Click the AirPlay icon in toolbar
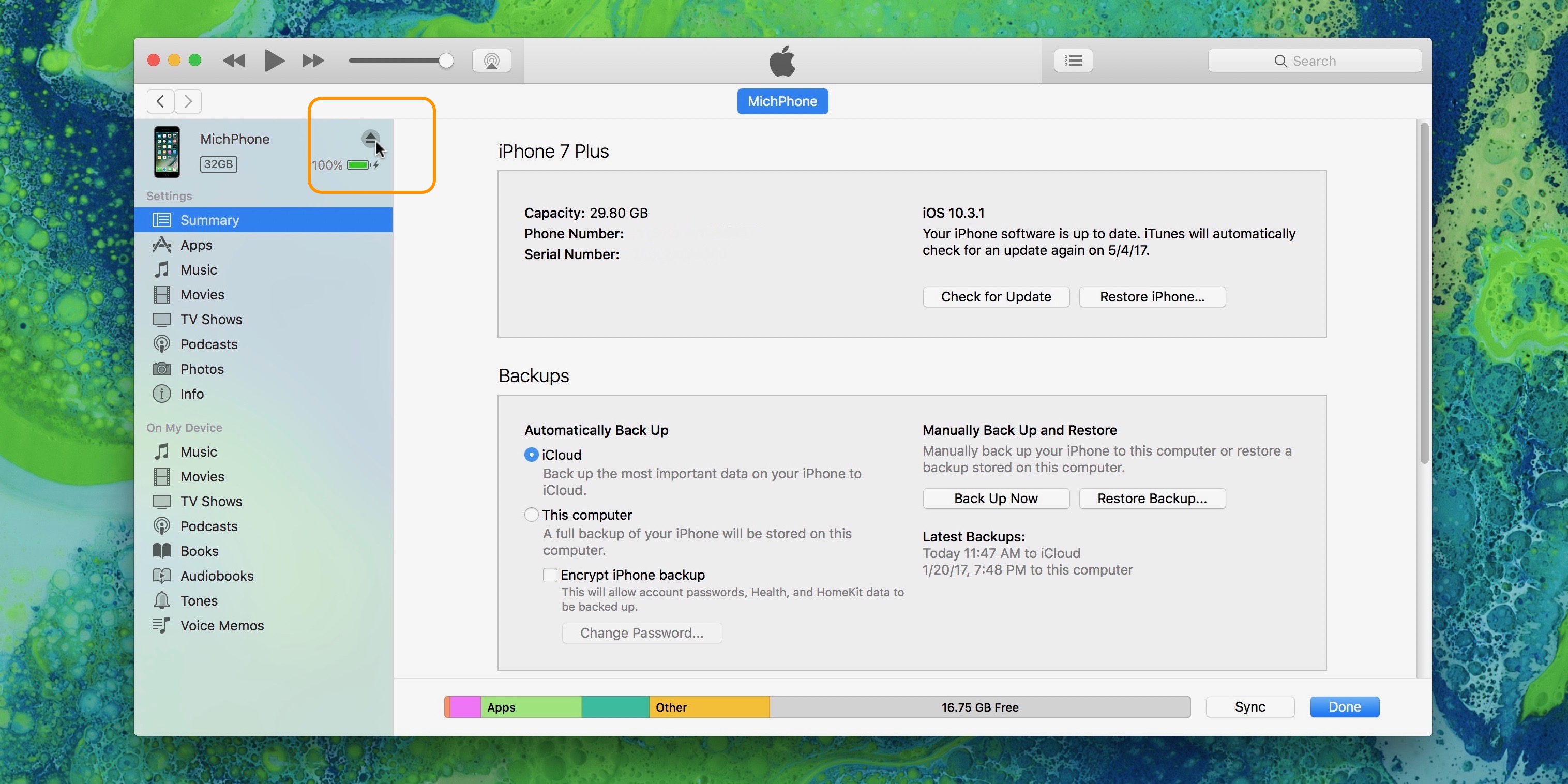The image size is (1568, 784). point(490,61)
